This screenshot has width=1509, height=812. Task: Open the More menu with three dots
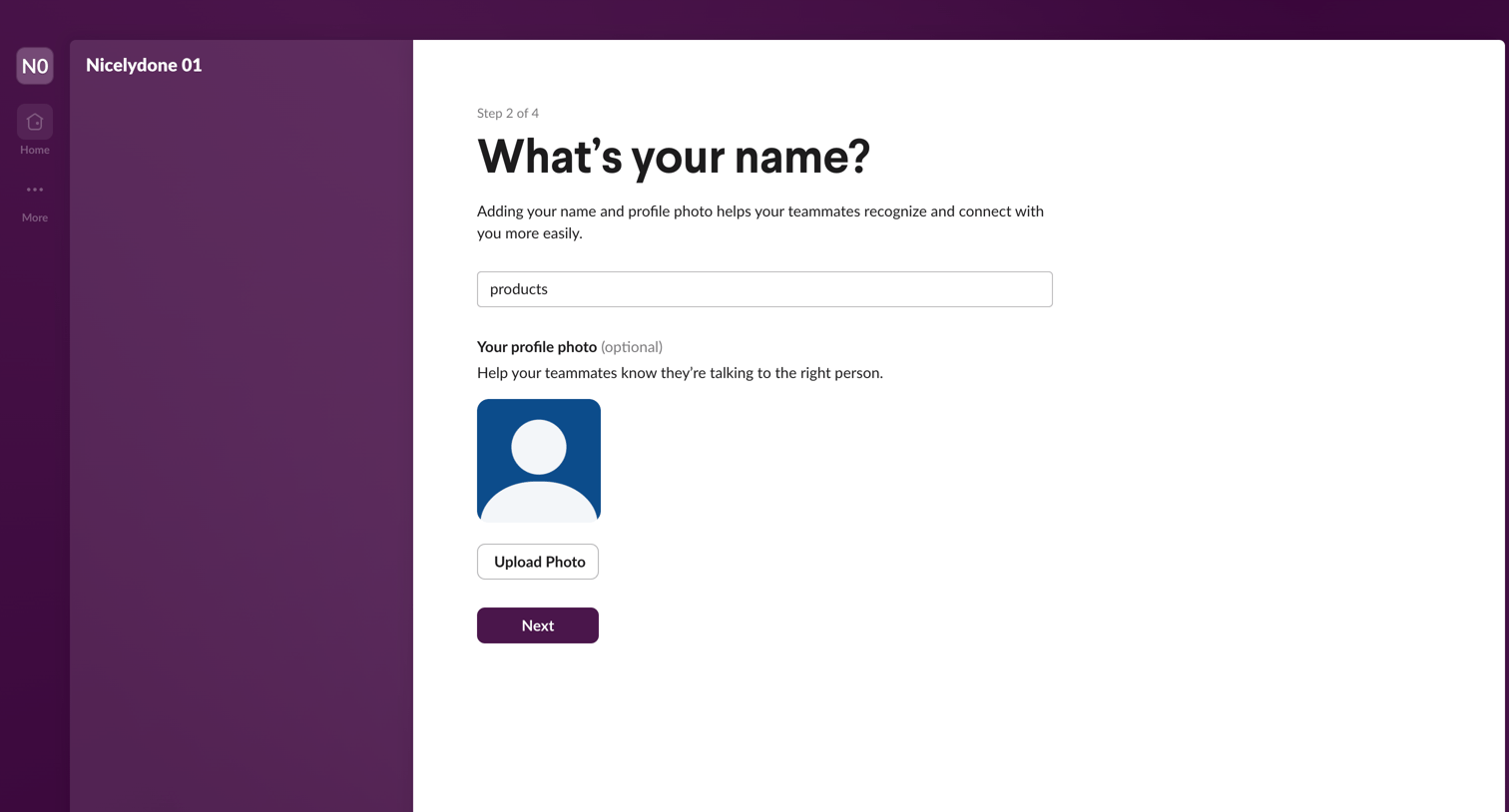[x=35, y=201]
